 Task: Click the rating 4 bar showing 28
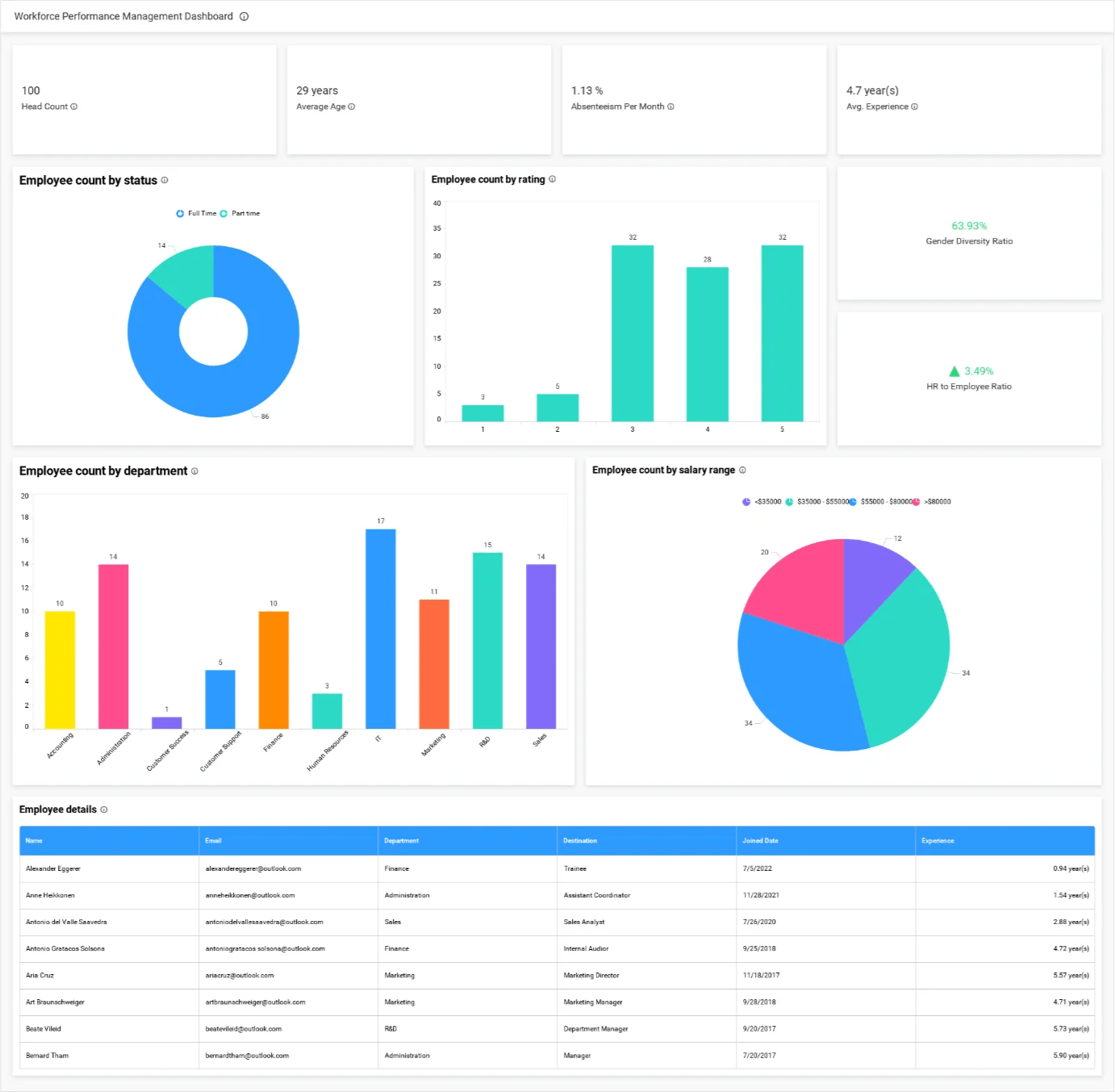(708, 345)
